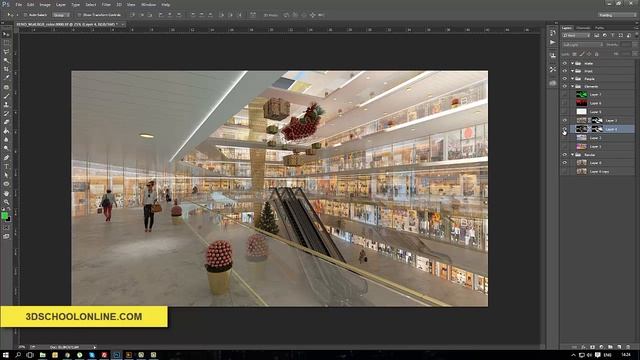
Task: Open the Window menu
Action: pyautogui.click(x=148, y=4)
